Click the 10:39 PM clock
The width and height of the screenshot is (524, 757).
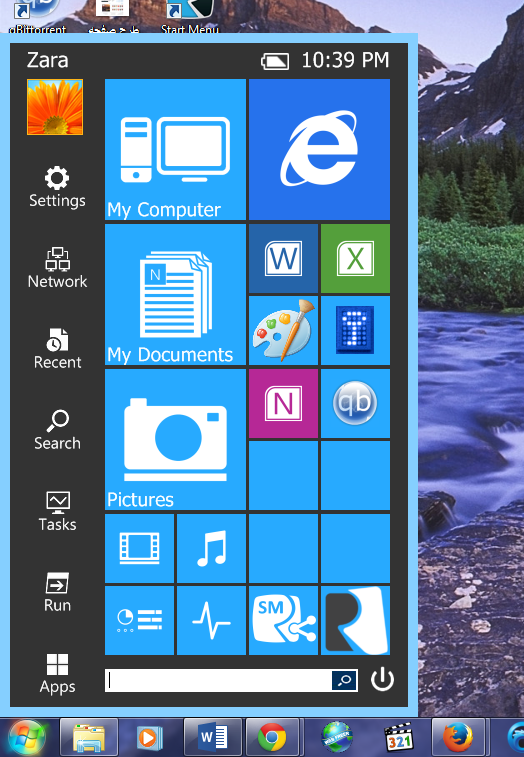coord(345,60)
